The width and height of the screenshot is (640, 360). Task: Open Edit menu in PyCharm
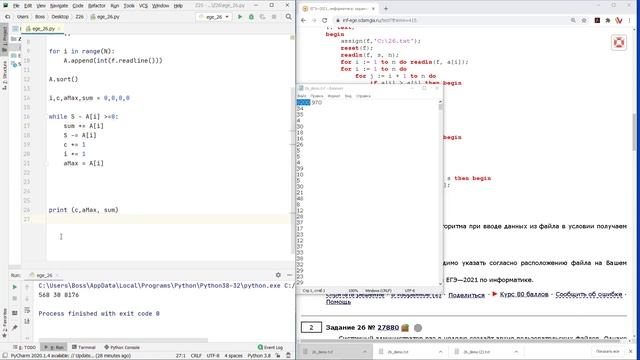[x=28, y=6]
